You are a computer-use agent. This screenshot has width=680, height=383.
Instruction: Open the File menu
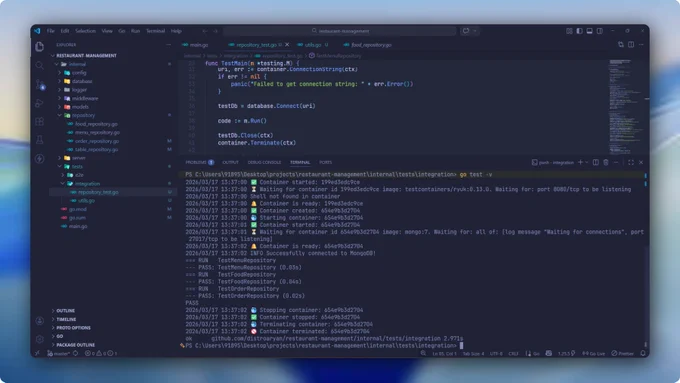[x=51, y=31]
